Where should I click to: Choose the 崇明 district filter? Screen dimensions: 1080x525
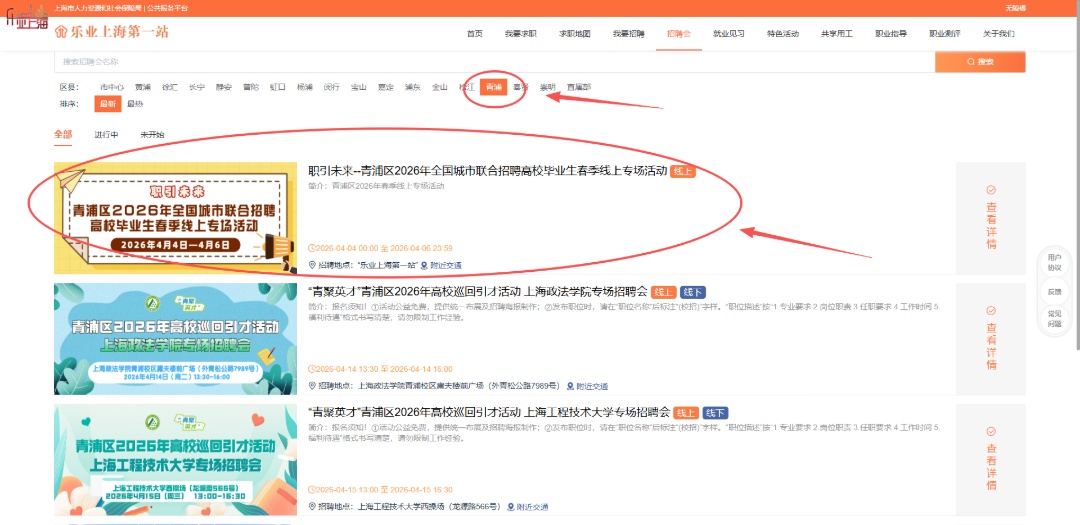tap(547, 87)
